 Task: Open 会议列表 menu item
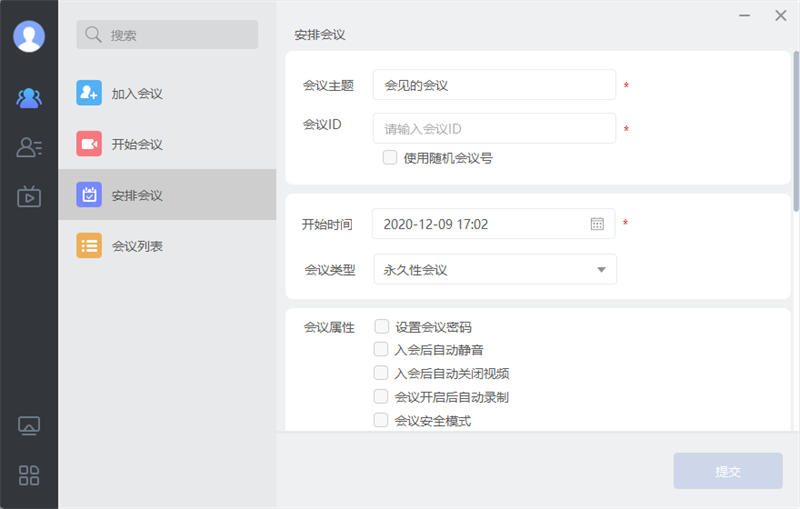pyautogui.click(x=137, y=246)
